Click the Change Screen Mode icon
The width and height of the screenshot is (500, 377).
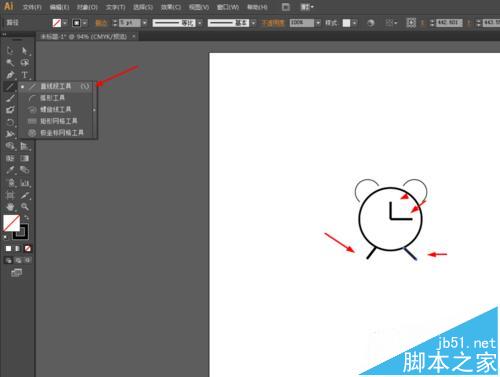pos(16,273)
